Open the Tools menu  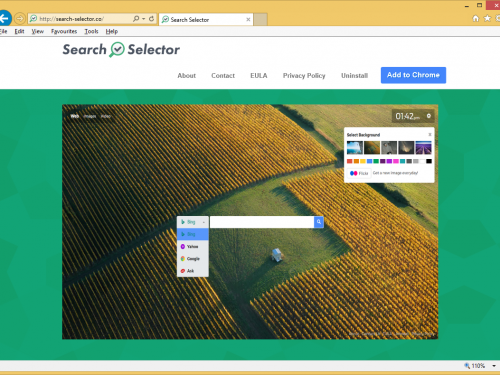(91, 31)
